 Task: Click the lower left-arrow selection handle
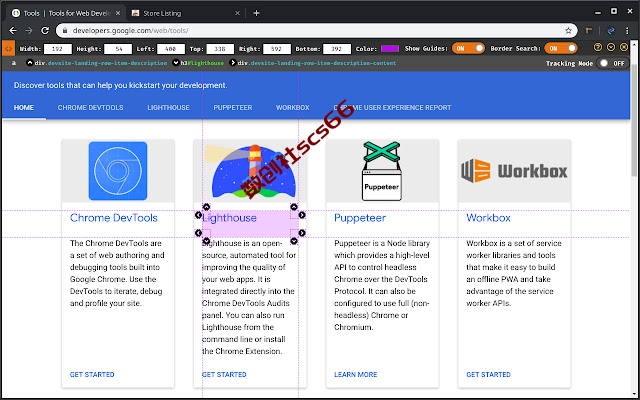pyautogui.click(x=198, y=233)
